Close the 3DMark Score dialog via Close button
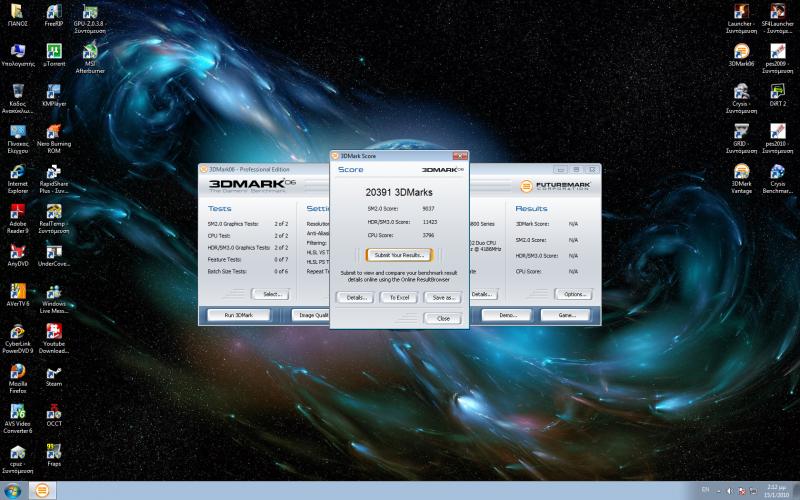This screenshot has width=800, height=500. click(x=443, y=318)
